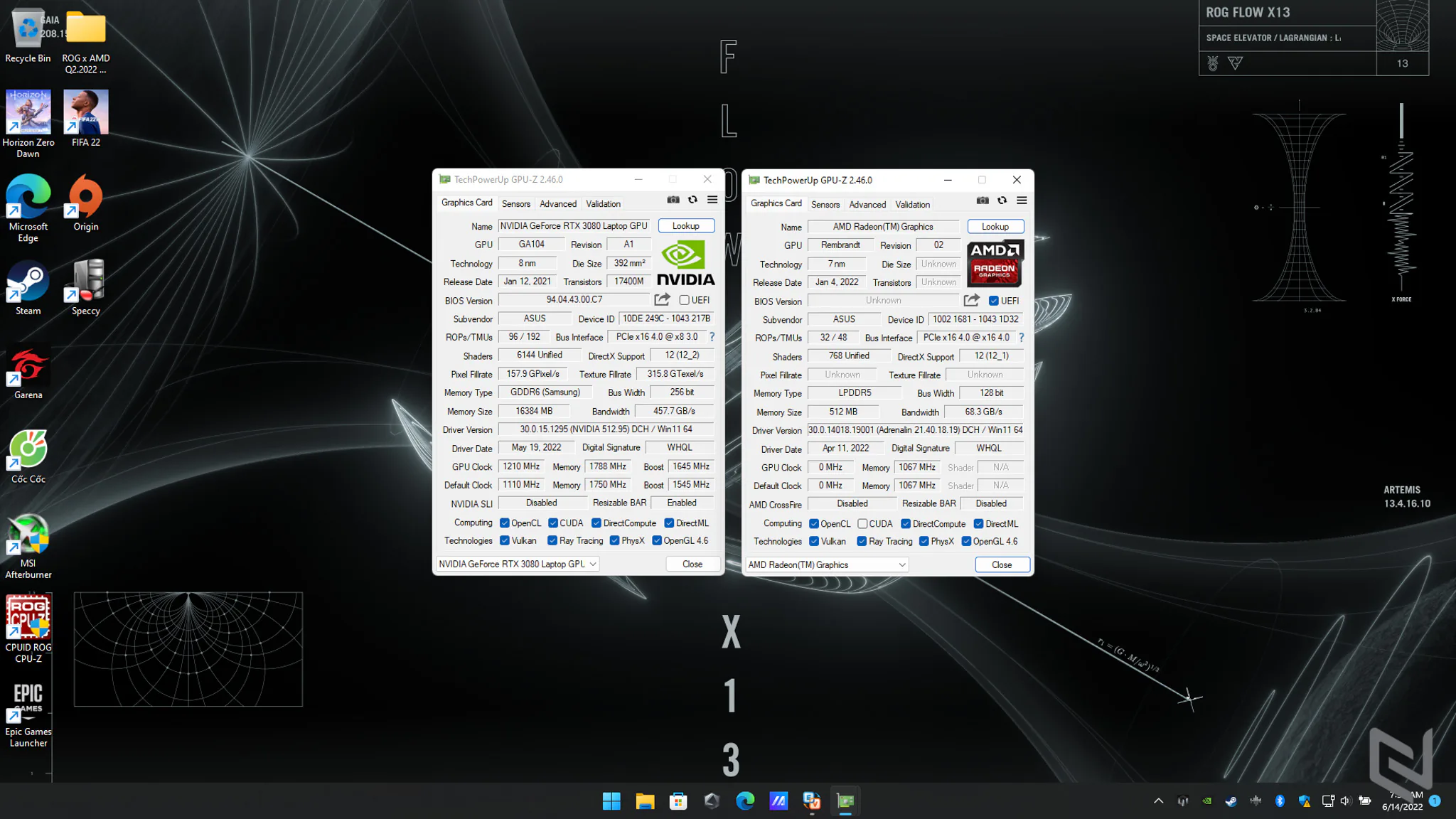Select the Origin desktop icon

(x=86, y=203)
